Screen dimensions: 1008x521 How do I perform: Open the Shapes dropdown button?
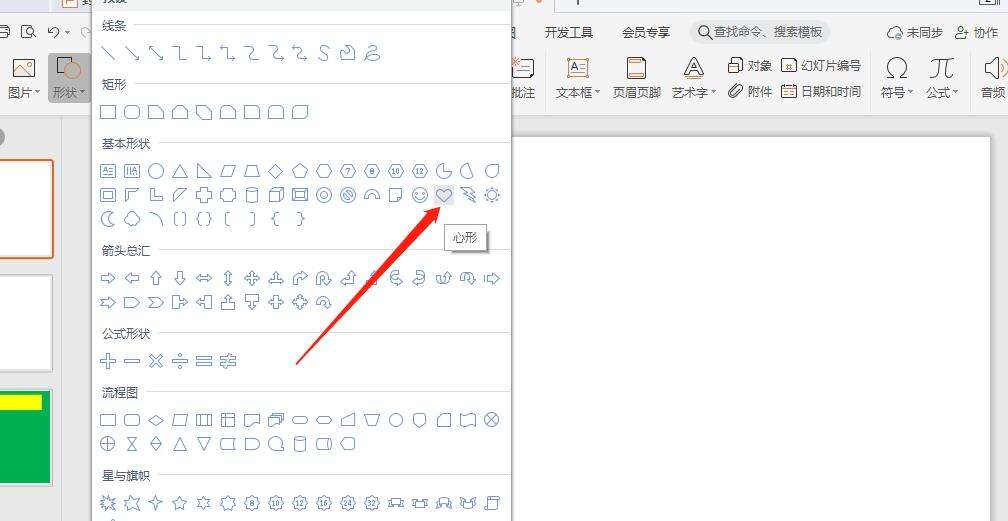(69, 78)
